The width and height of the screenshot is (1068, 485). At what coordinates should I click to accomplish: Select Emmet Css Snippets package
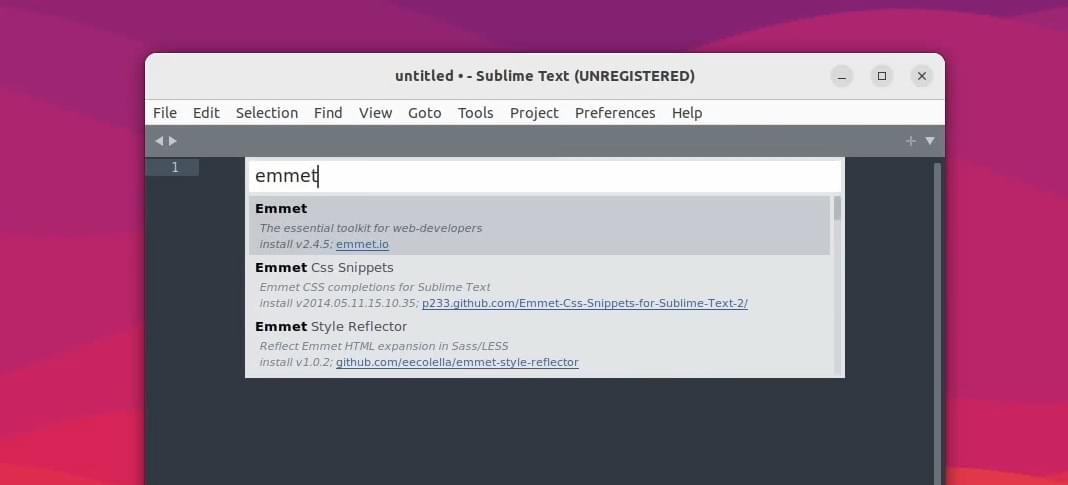pos(539,285)
